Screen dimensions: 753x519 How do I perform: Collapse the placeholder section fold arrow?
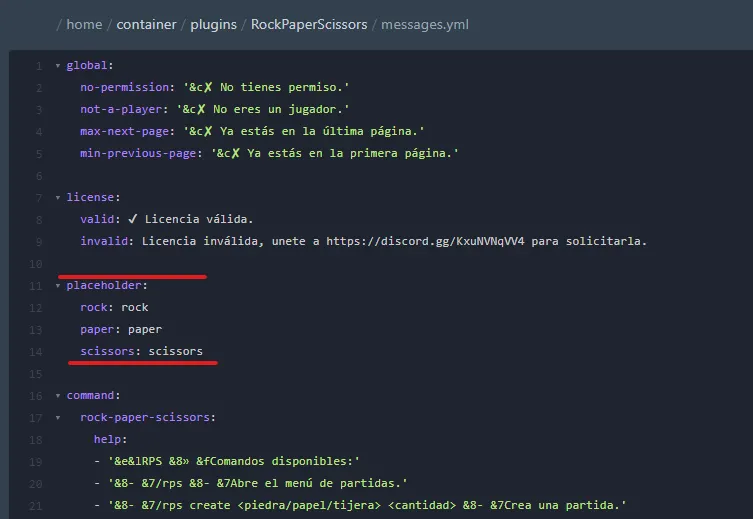tap(58, 285)
